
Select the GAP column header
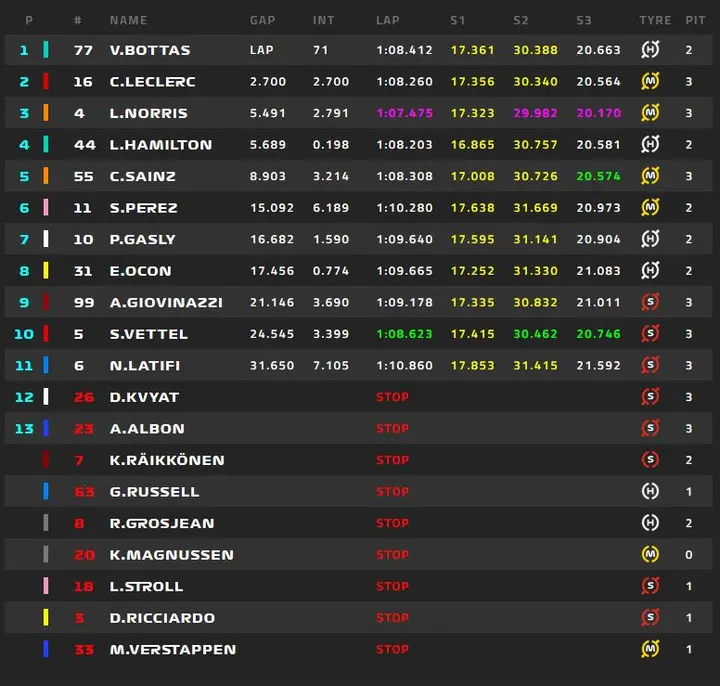tap(262, 20)
